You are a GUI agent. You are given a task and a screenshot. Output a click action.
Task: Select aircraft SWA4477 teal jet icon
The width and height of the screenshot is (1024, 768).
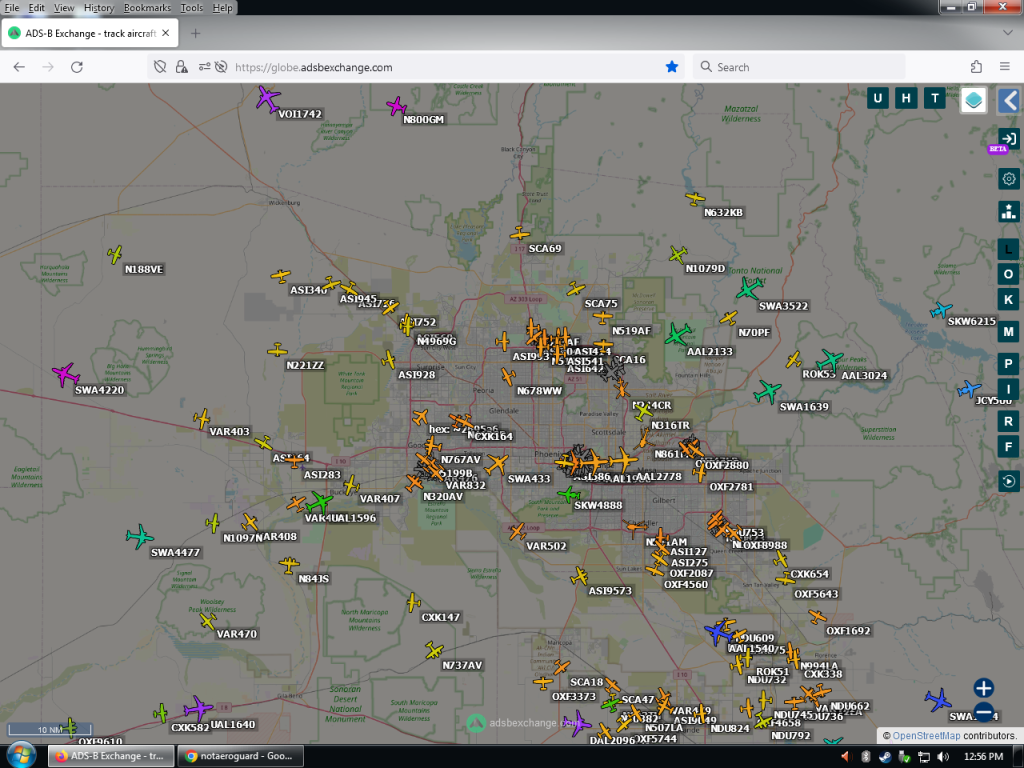(139, 536)
